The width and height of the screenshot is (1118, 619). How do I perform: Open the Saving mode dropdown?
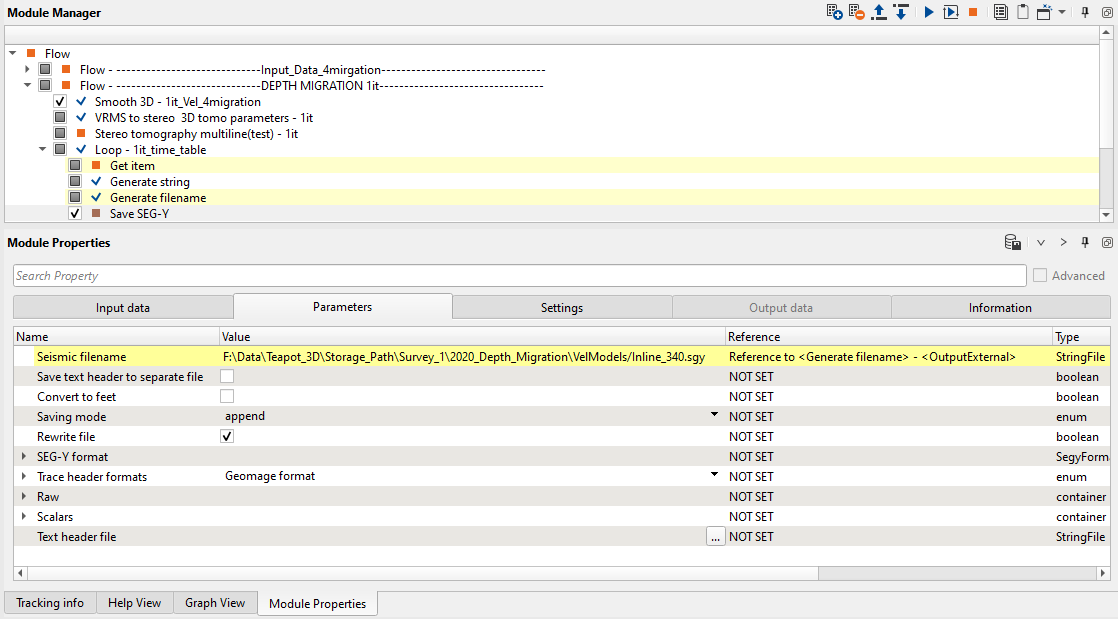click(x=714, y=416)
